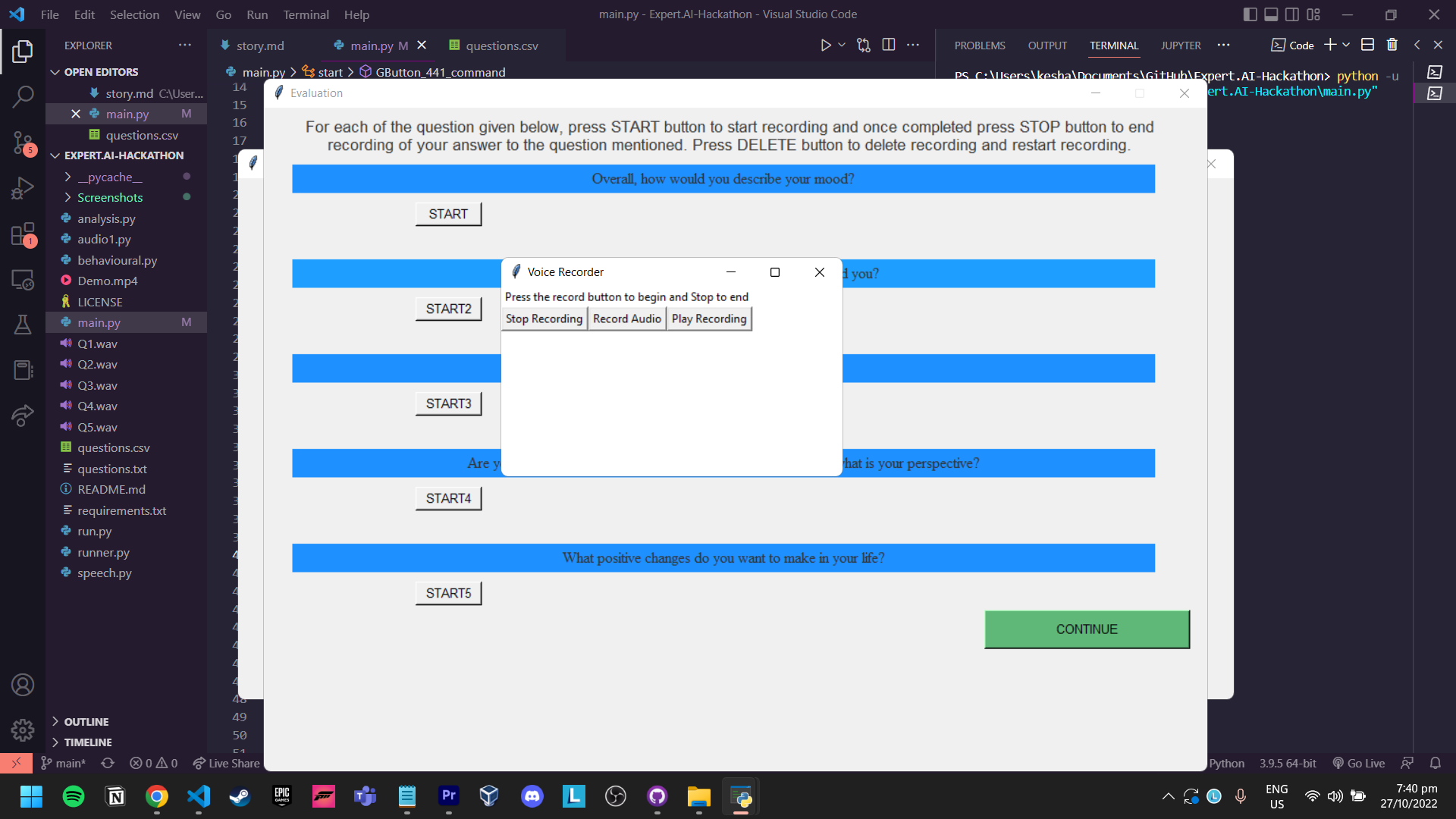Click the Run Python File play icon
Screen dimensions: 1456x819
pos(826,45)
